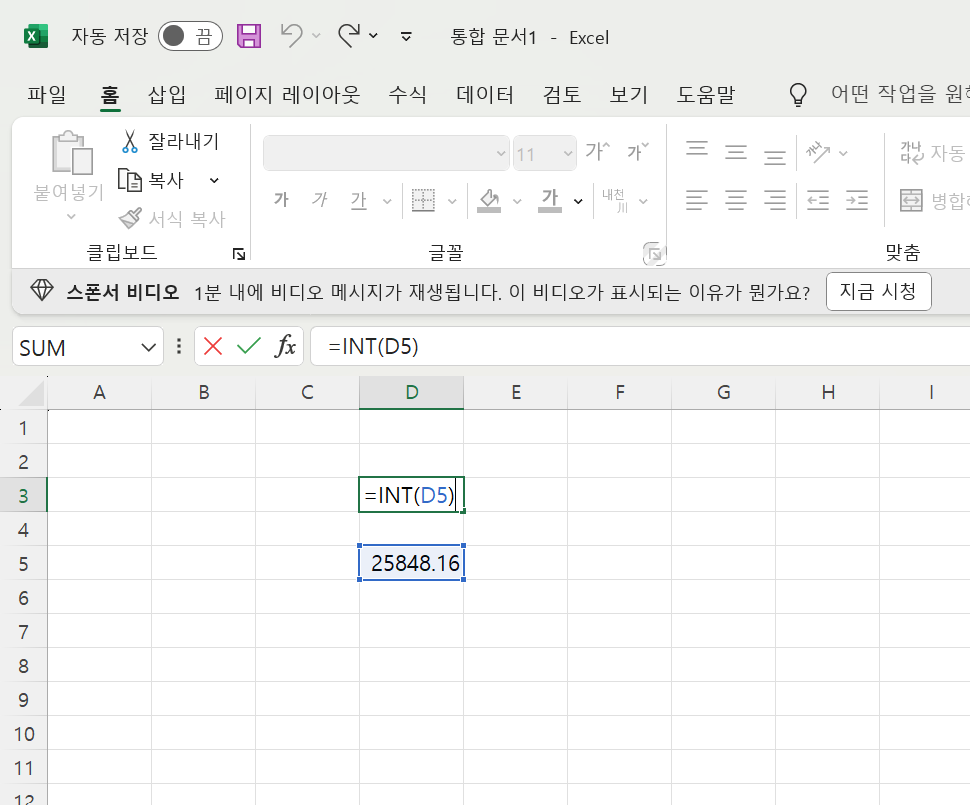Expand the 붙여넣기 paste options arrow
The width and height of the screenshot is (970, 805).
click(x=71, y=217)
